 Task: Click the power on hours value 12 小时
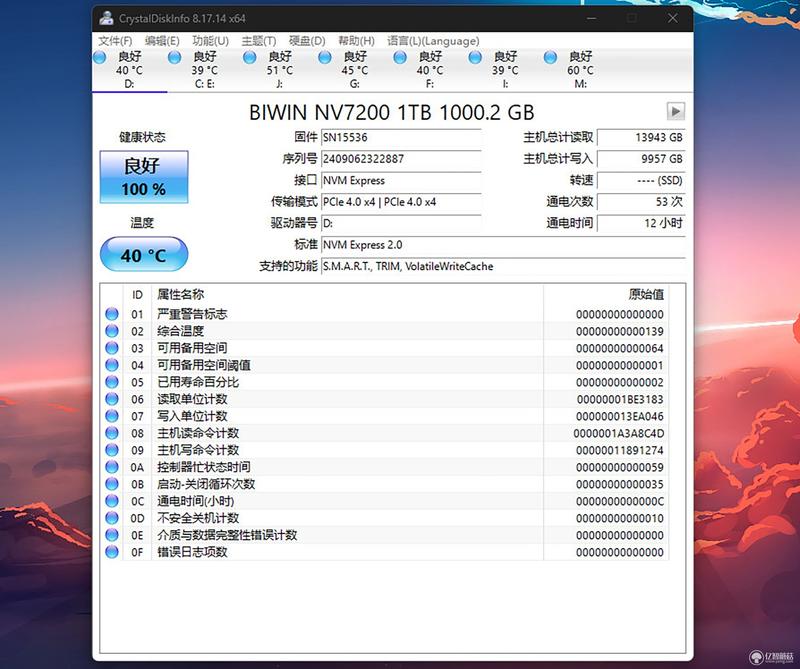[641, 223]
